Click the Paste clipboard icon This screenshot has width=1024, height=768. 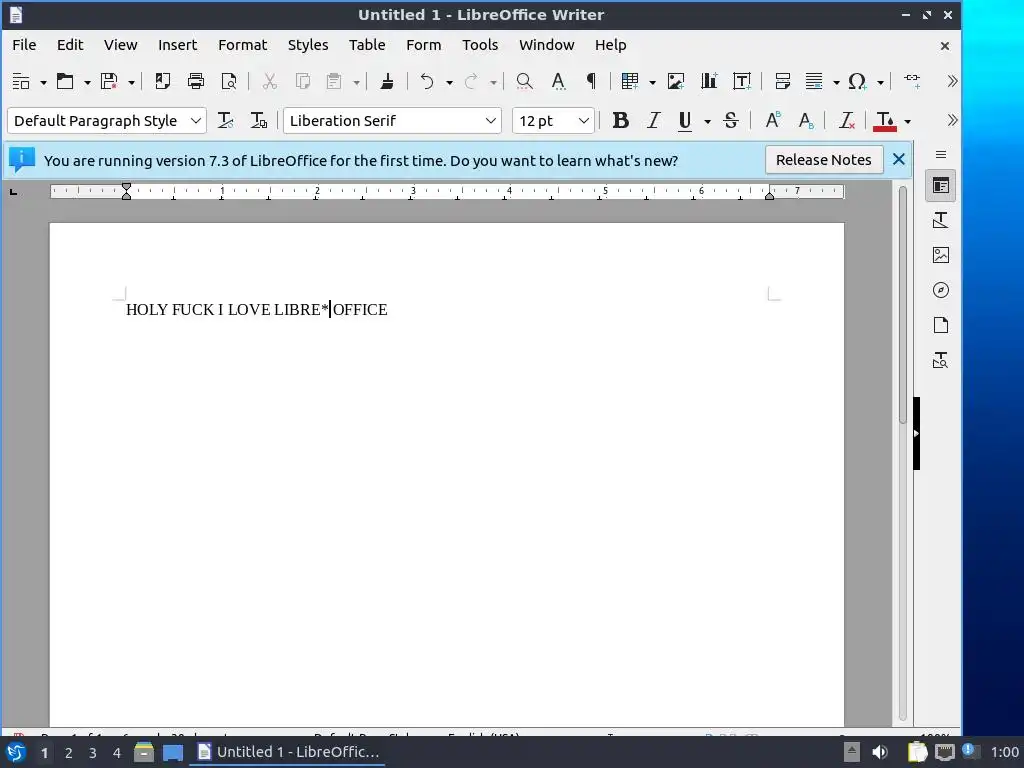coord(334,81)
